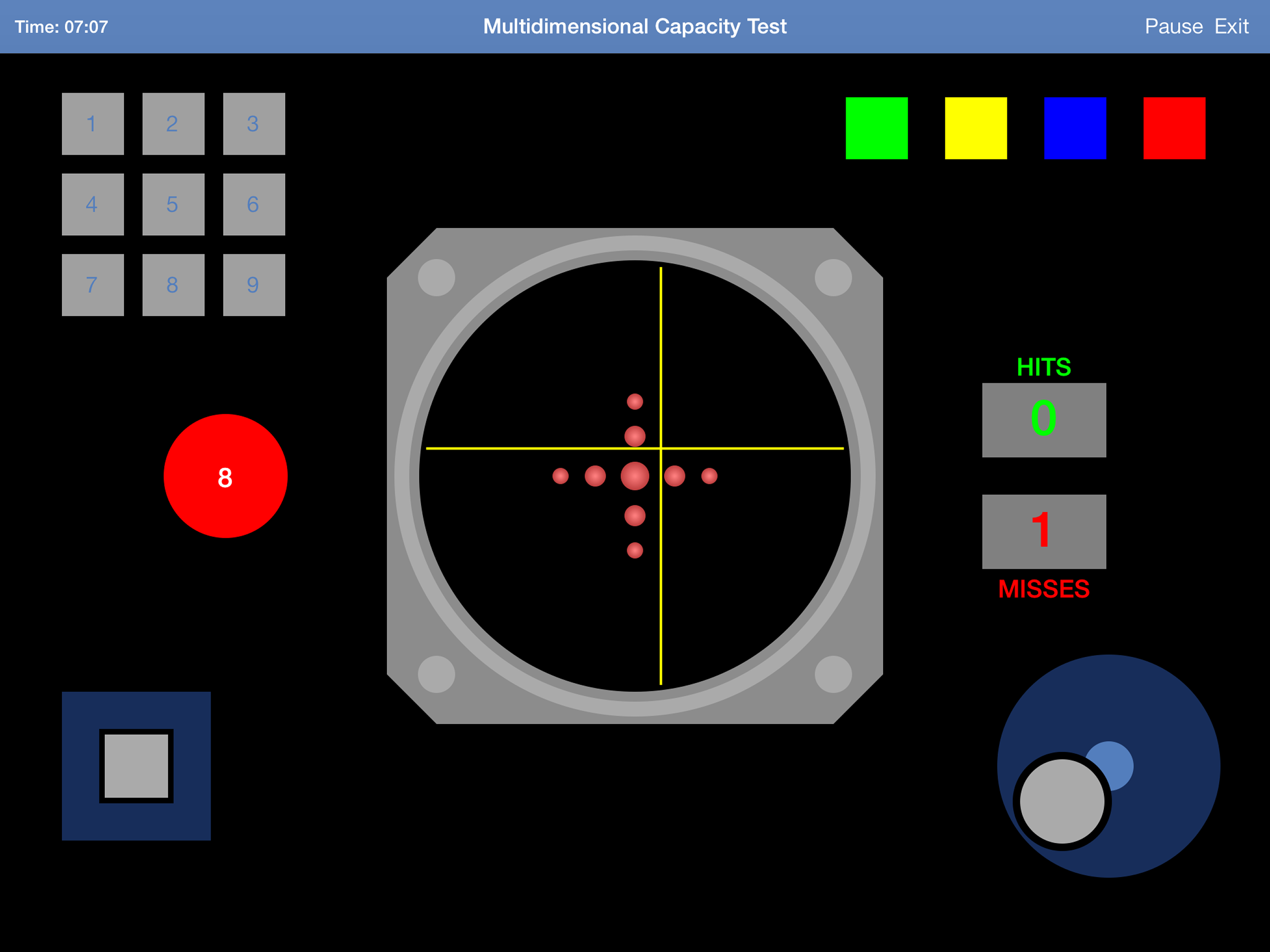
Task: Tap keypad number 9
Action: [254, 284]
